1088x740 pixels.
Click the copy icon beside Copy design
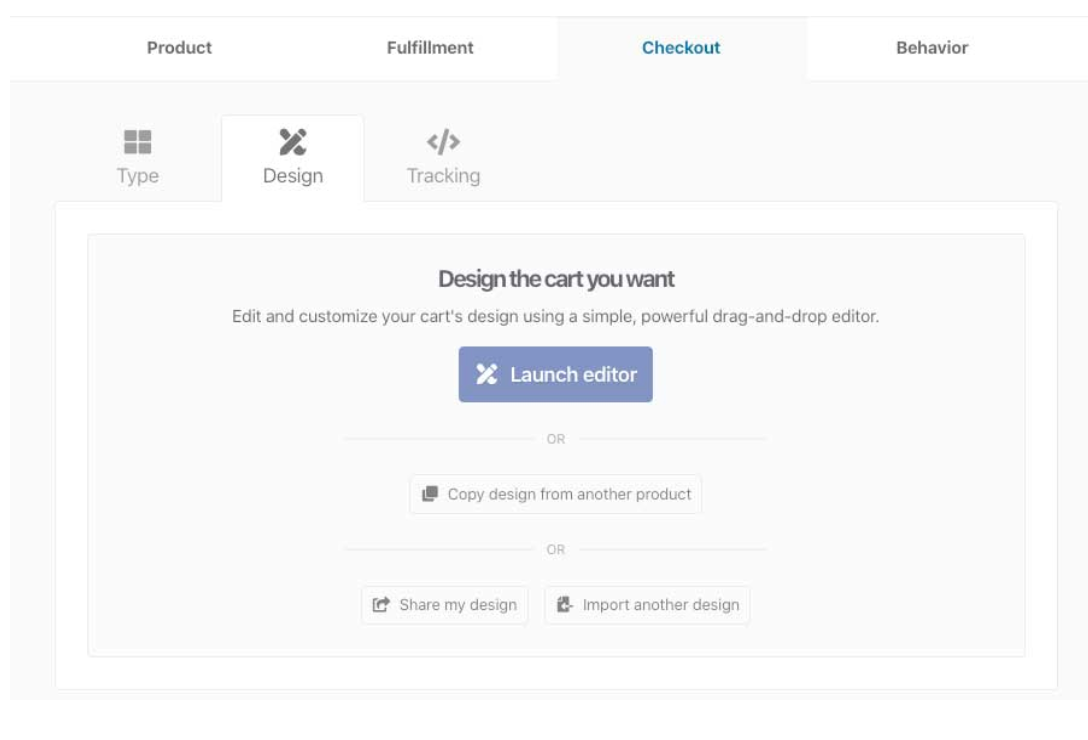pos(430,494)
